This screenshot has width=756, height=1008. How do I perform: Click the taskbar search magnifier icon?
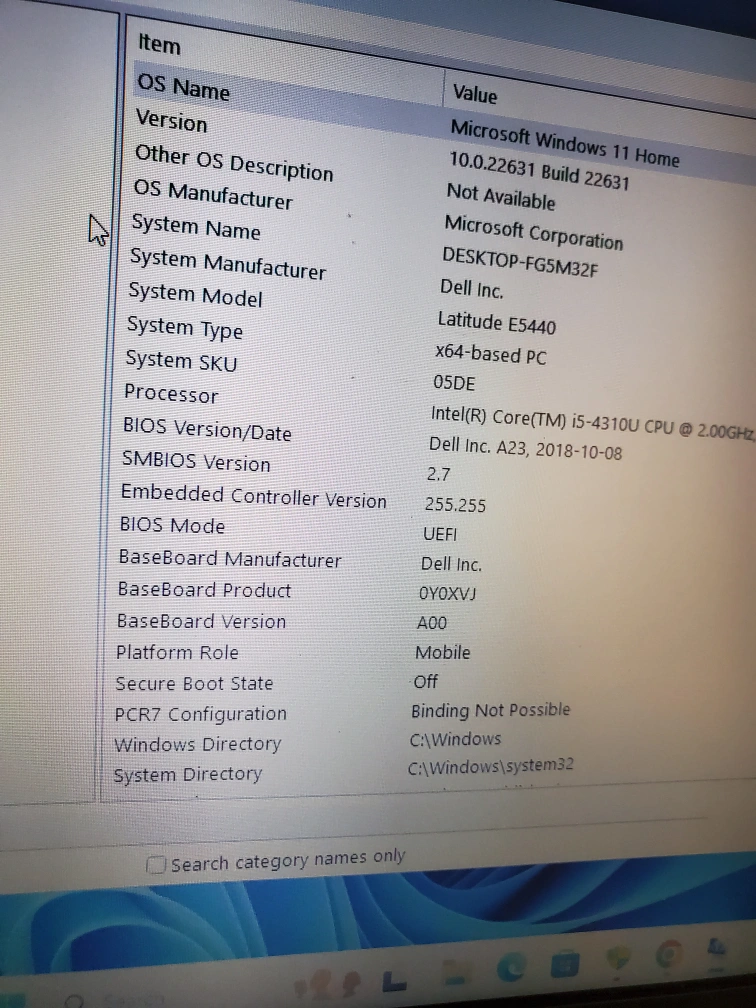(73, 1001)
